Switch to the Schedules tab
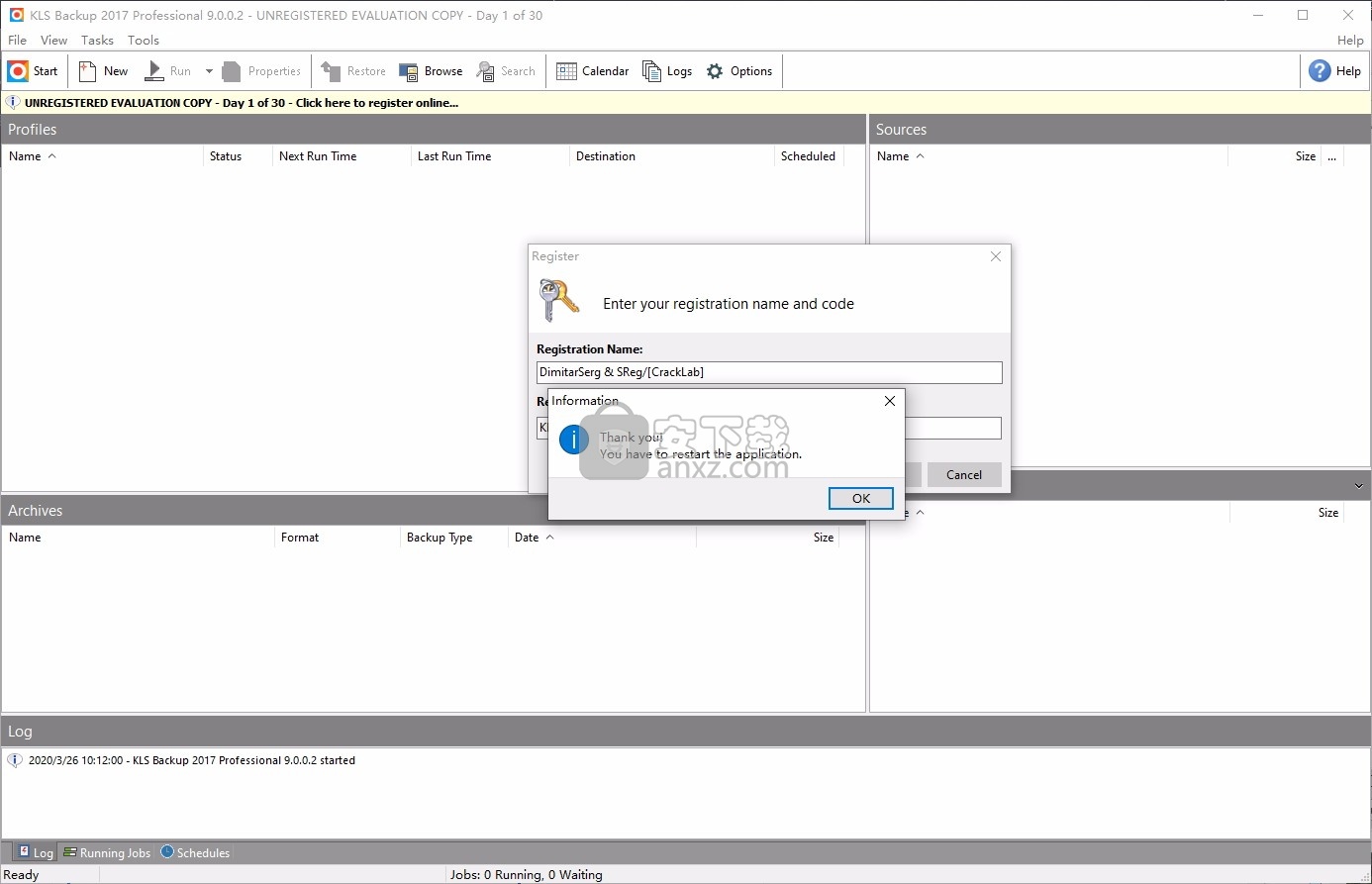 pos(195,852)
